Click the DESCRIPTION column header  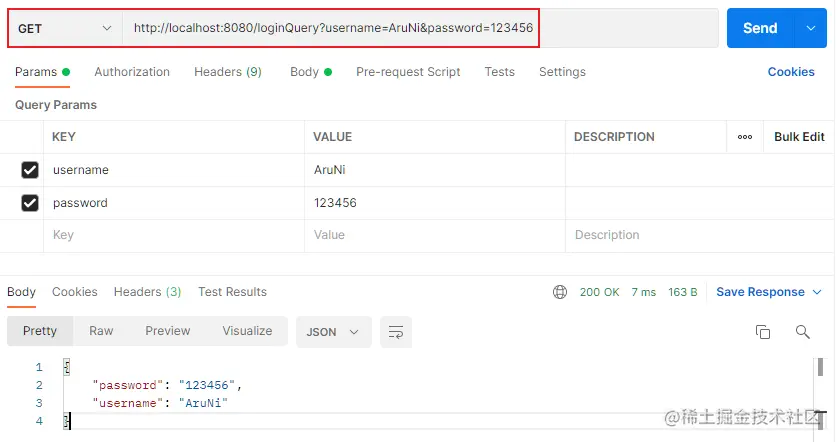tap(614, 137)
